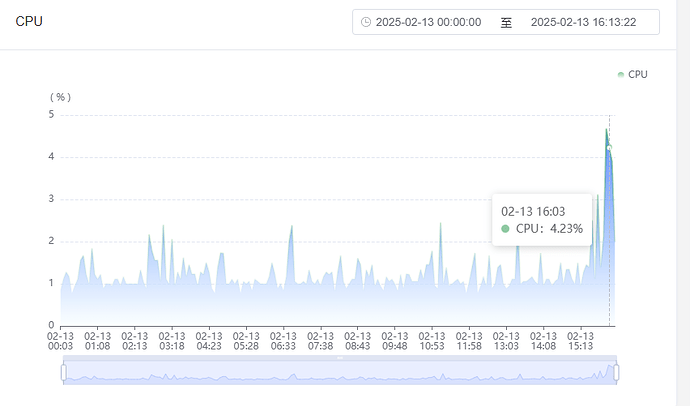Screen dimensions: 690x406
Task: Click the 02-13 10:53 x-axis label
Action: click(432, 341)
